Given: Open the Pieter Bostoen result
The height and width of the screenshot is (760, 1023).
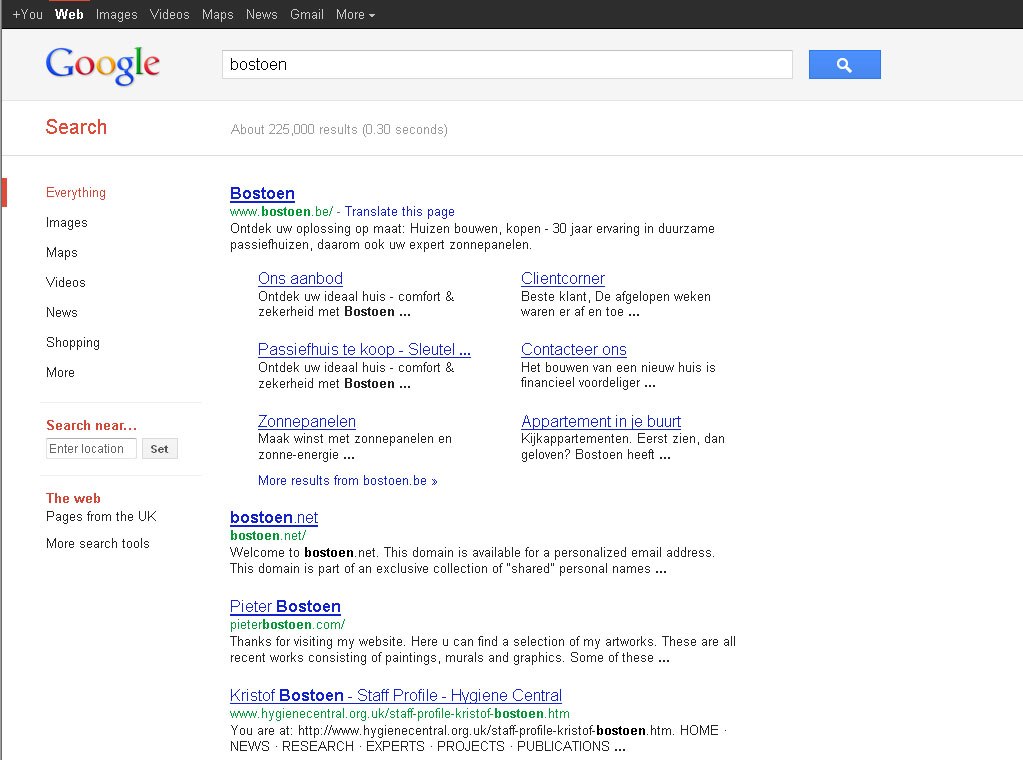Looking at the screenshot, I should [285, 607].
